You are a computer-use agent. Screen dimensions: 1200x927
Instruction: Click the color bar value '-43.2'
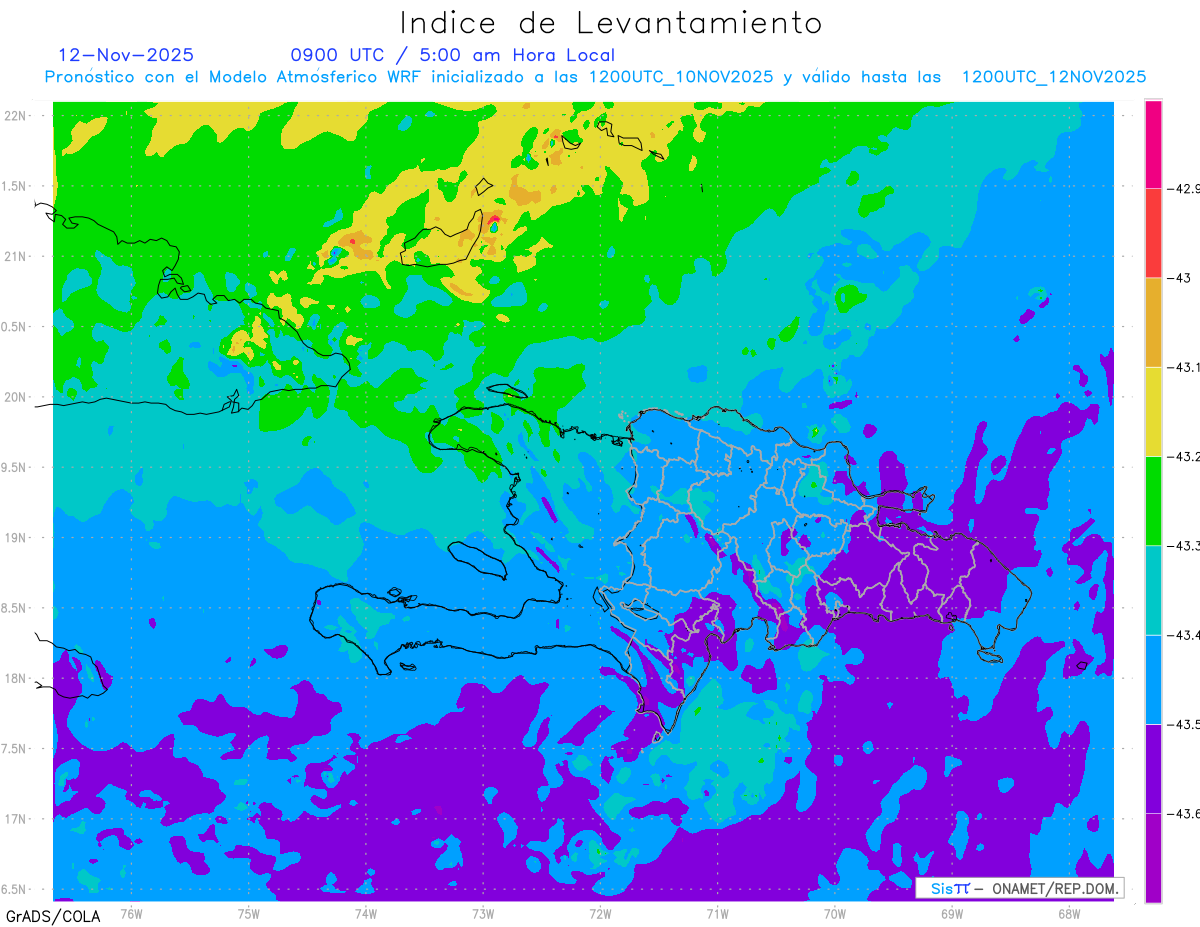pos(1184,456)
